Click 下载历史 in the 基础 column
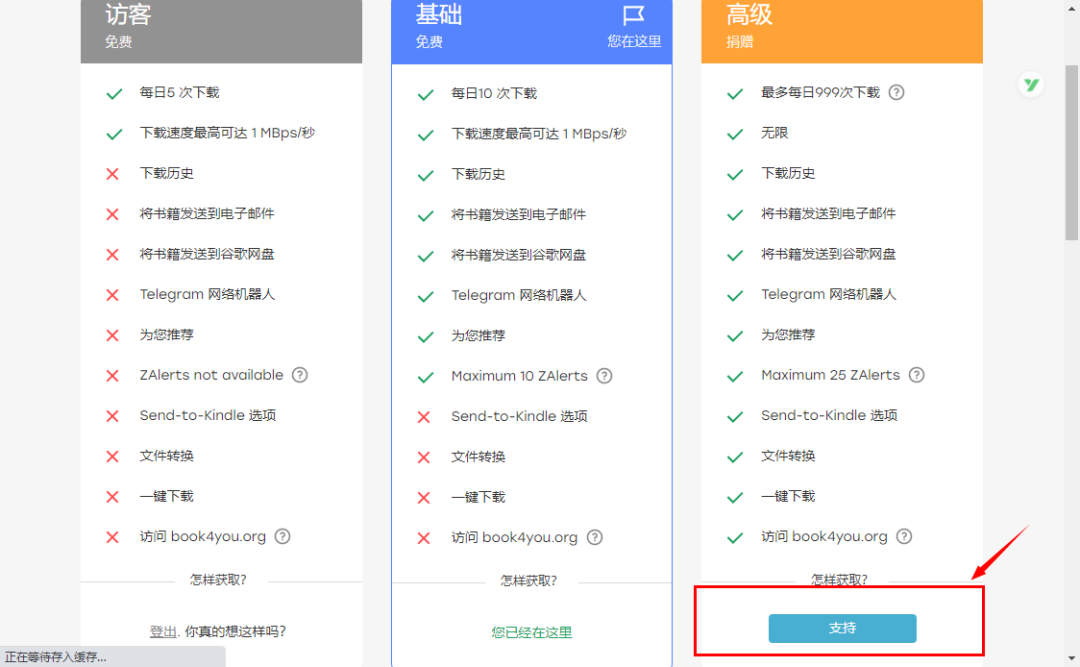Viewport: 1080px width, 667px height. coord(478,174)
